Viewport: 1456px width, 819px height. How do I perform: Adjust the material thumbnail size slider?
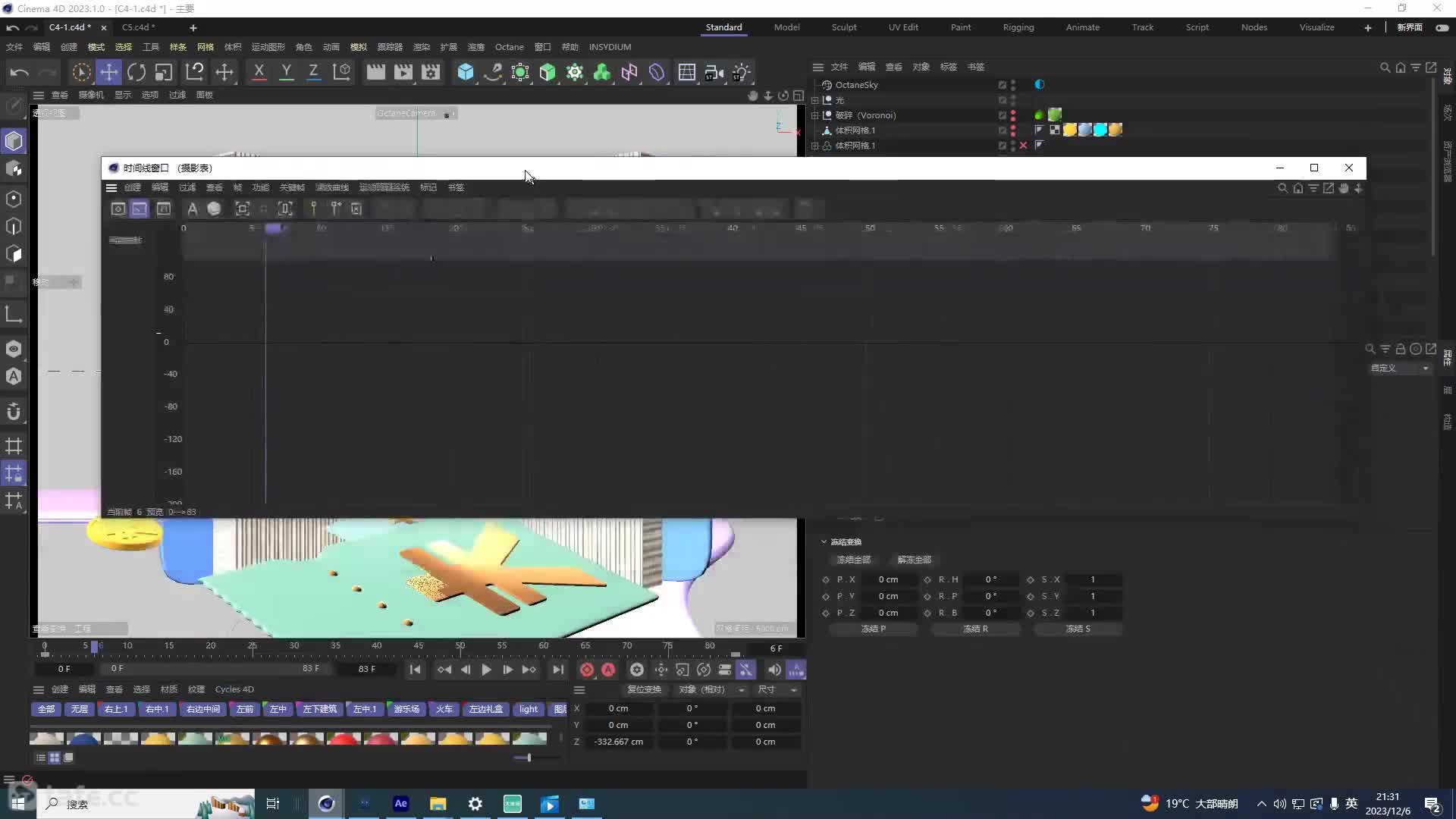pos(529,757)
